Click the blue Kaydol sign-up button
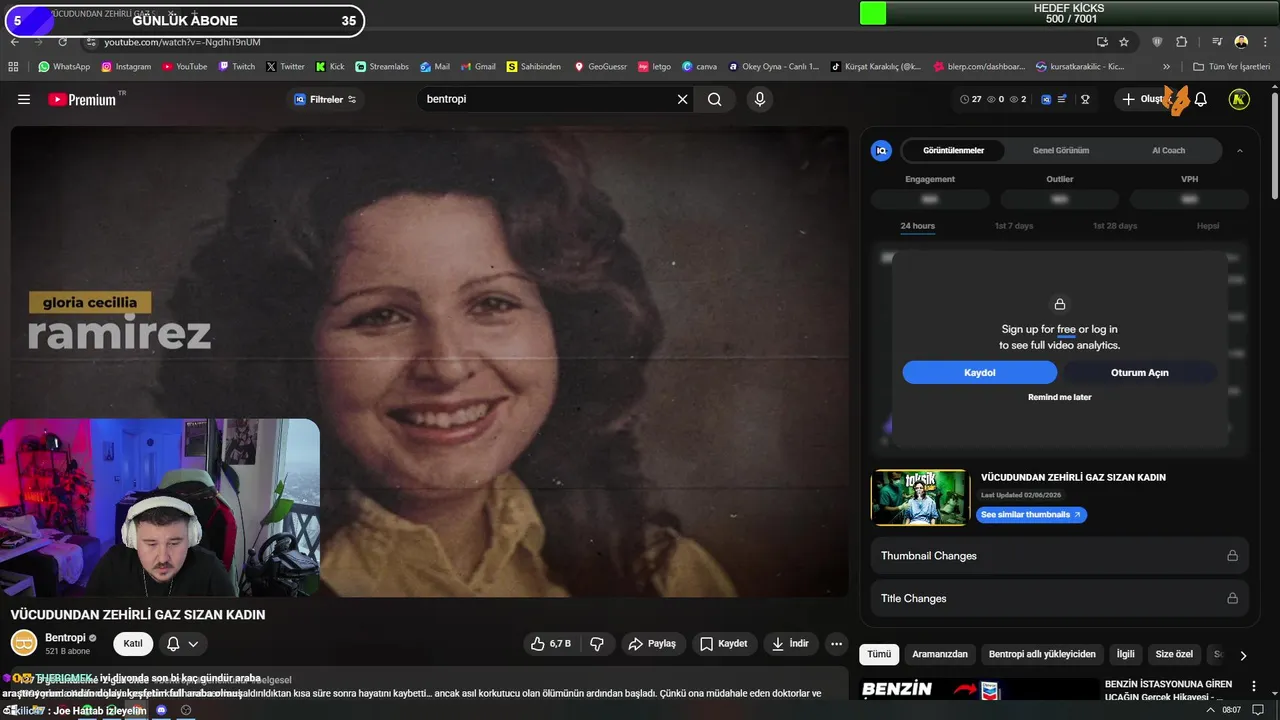Viewport: 1280px width, 720px height. tap(979, 372)
